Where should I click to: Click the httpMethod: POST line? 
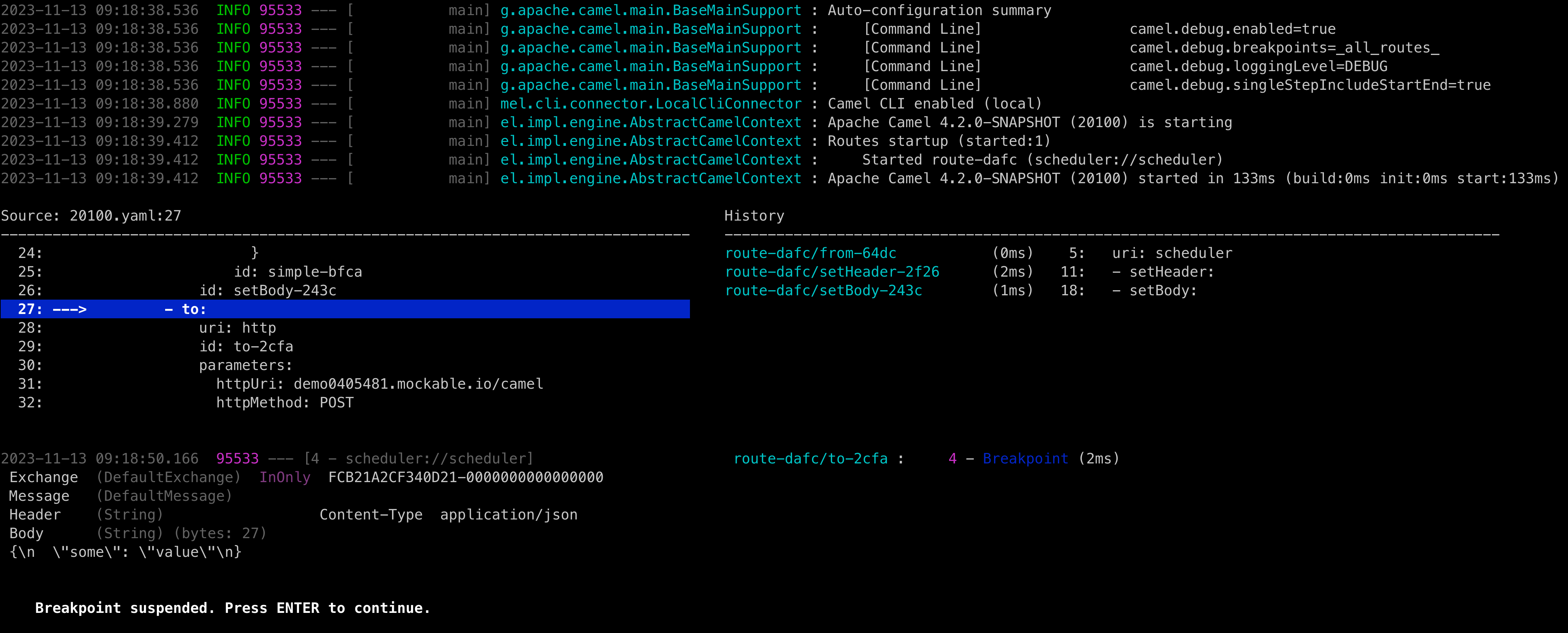285,402
